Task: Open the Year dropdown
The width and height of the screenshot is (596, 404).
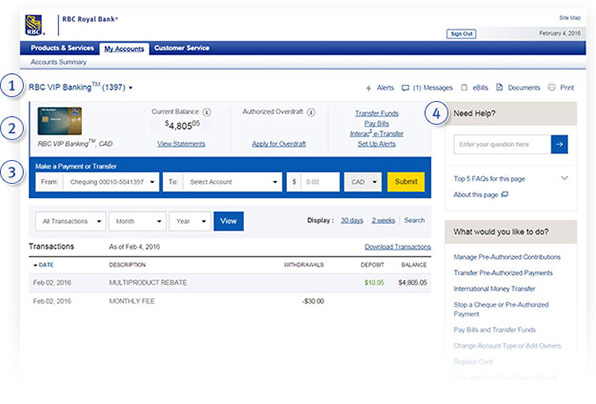Action: point(190,221)
